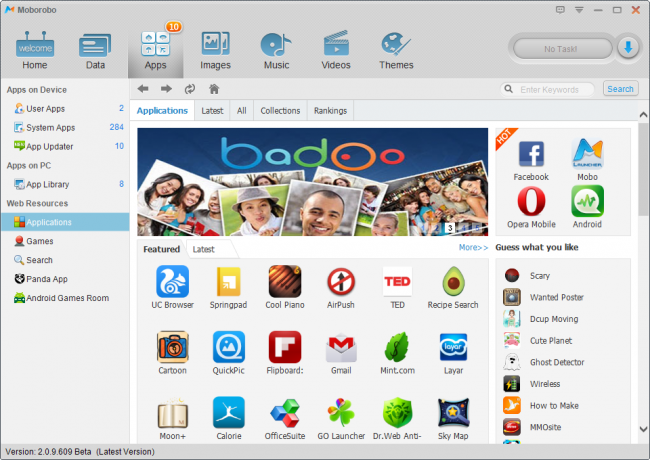The image size is (650, 460).
Task: Open the Data section
Action: point(95,51)
